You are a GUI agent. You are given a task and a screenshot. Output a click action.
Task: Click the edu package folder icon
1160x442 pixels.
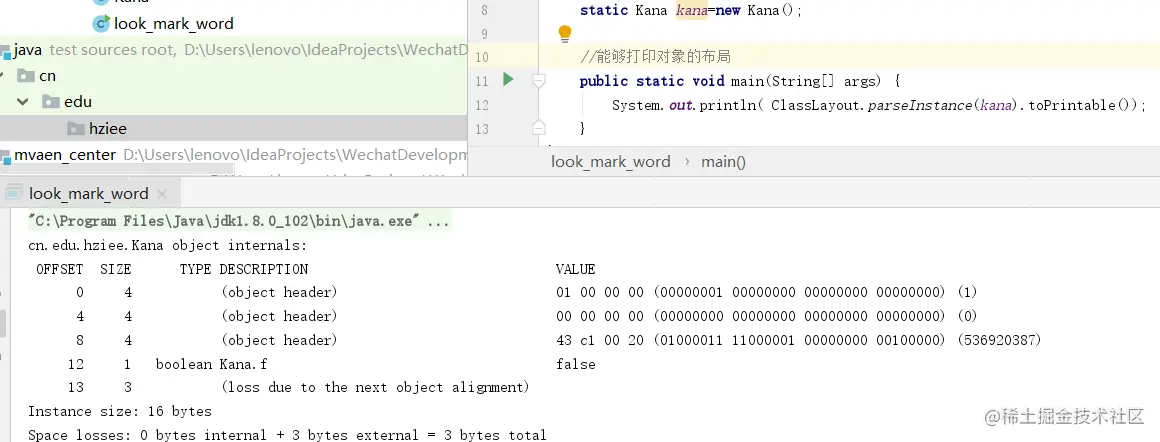[x=51, y=101]
